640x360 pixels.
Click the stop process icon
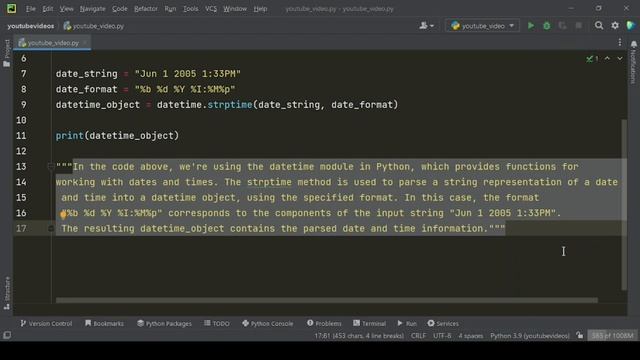tap(578, 26)
